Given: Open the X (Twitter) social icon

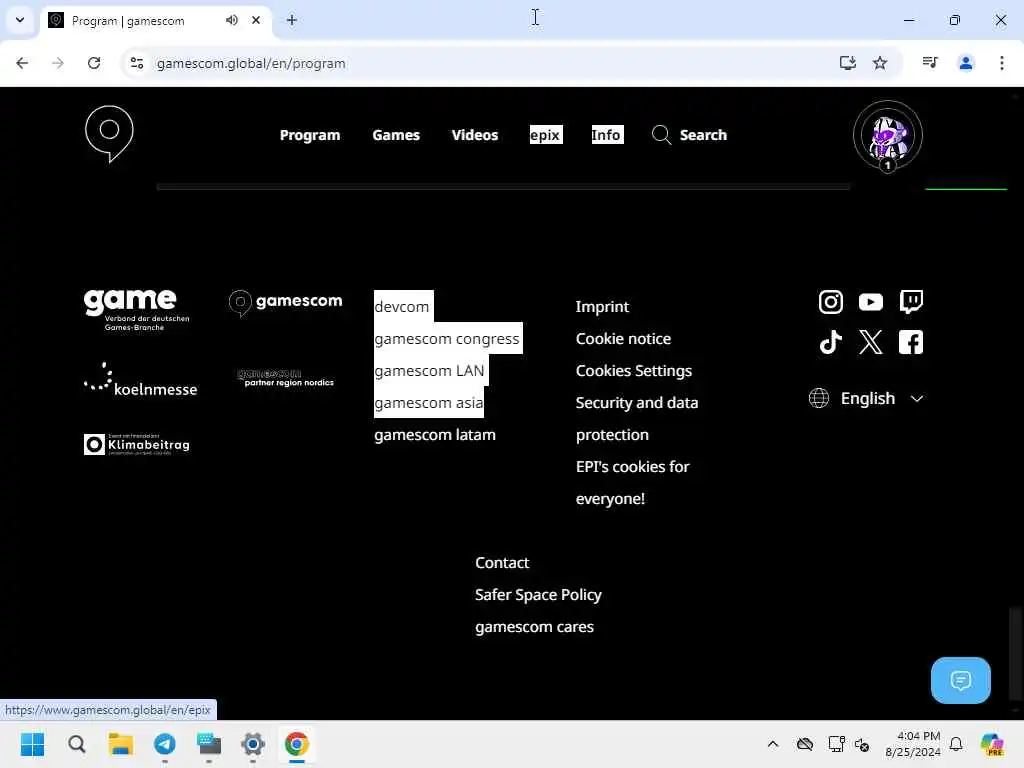Looking at the screenshot, I should (871, 342).
